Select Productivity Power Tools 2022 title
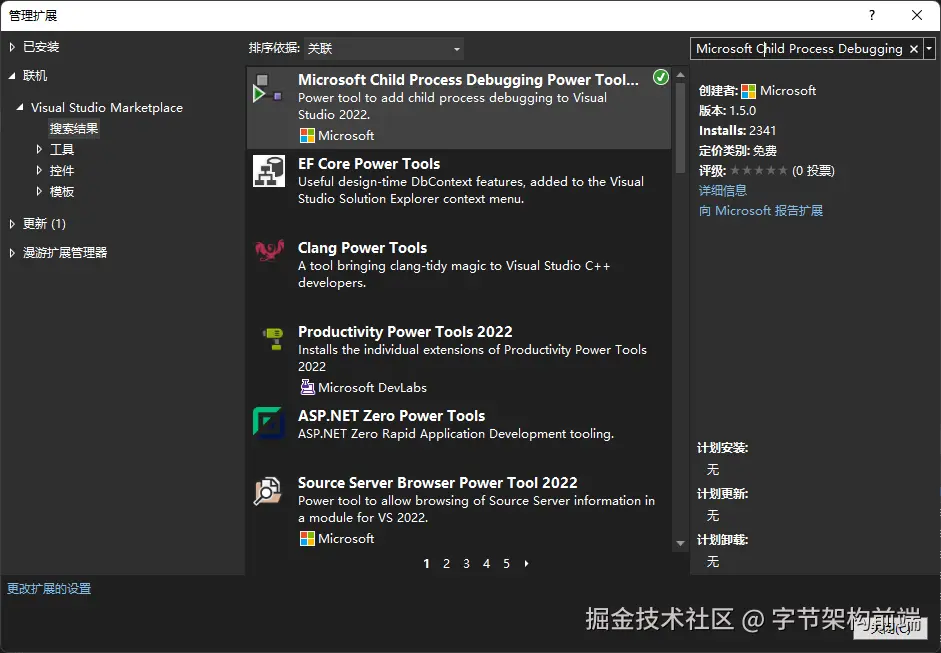 (405, 332)
